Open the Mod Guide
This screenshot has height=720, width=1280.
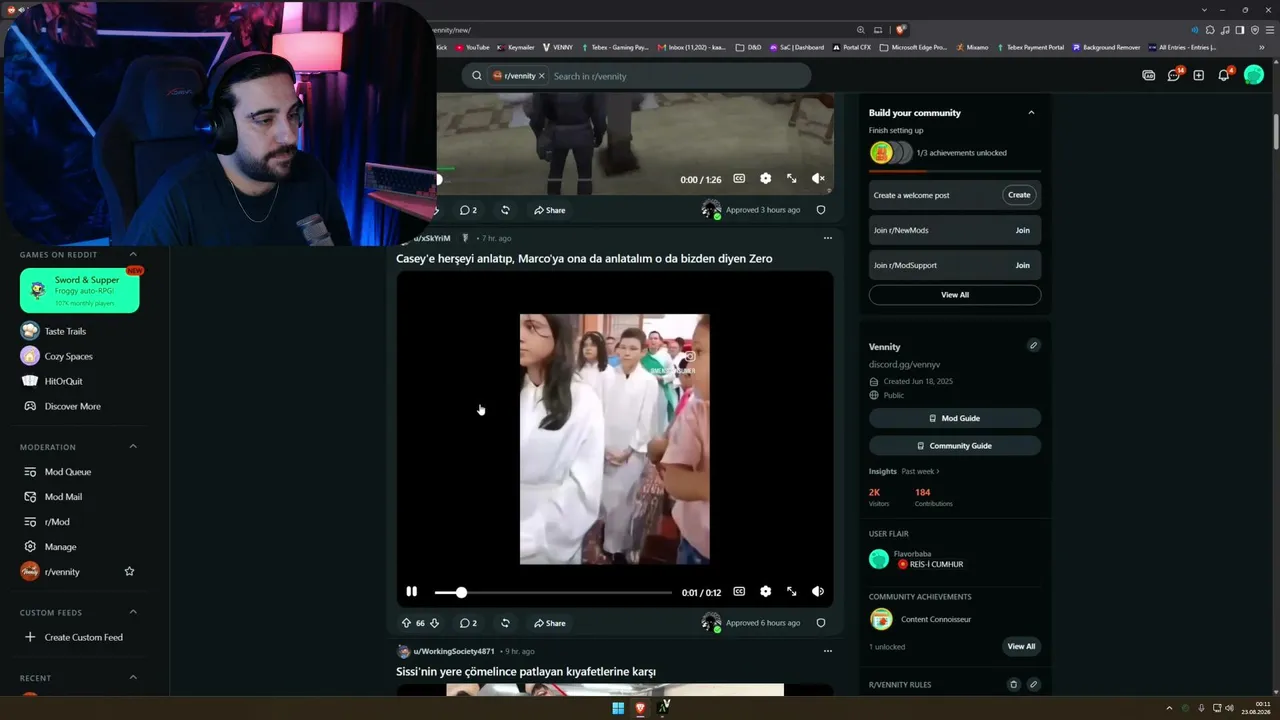pos(955,418)
